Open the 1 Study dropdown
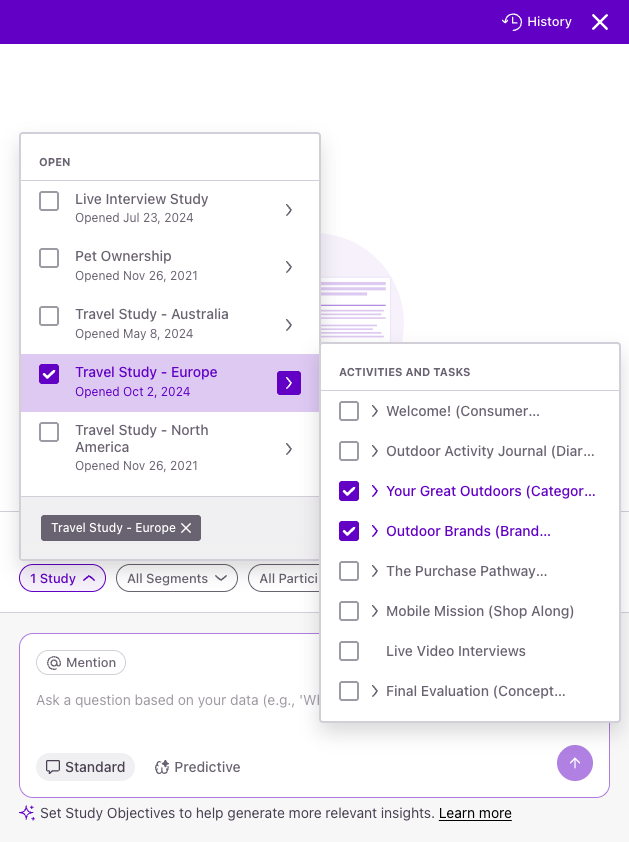 click(62, 578)
